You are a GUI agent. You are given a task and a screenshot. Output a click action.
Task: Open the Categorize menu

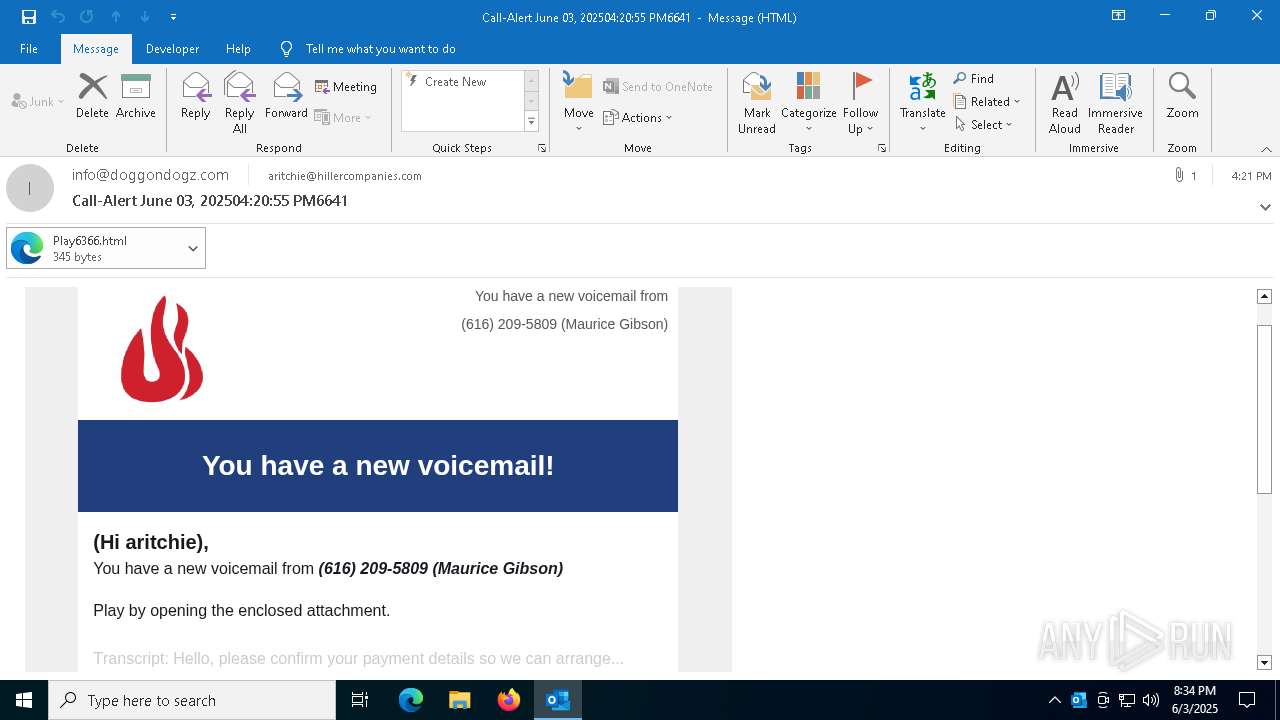click(x=809, y=103)
